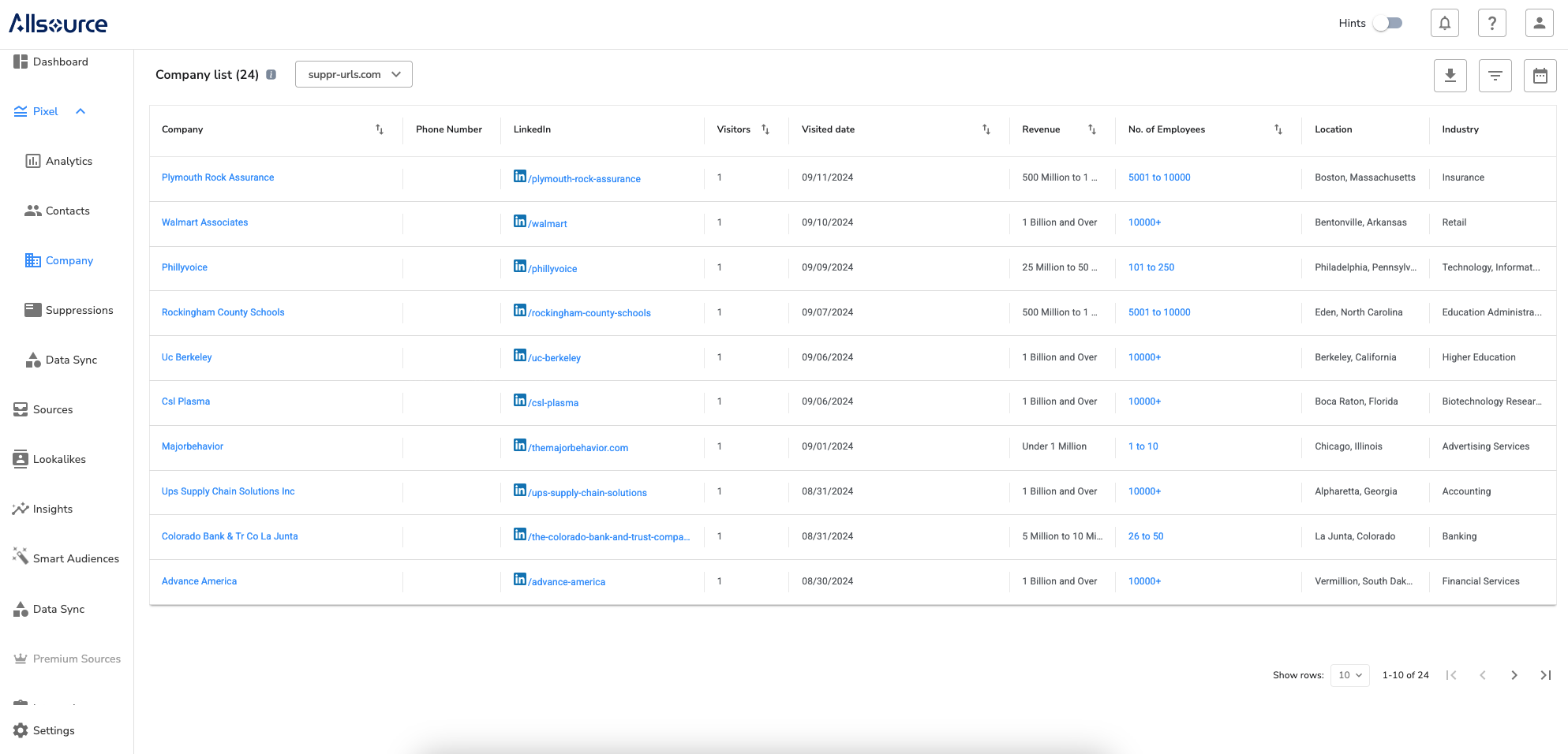Open the help question mark icon
Viewport: 1568px width, 754px height.
click(1491, 23)
